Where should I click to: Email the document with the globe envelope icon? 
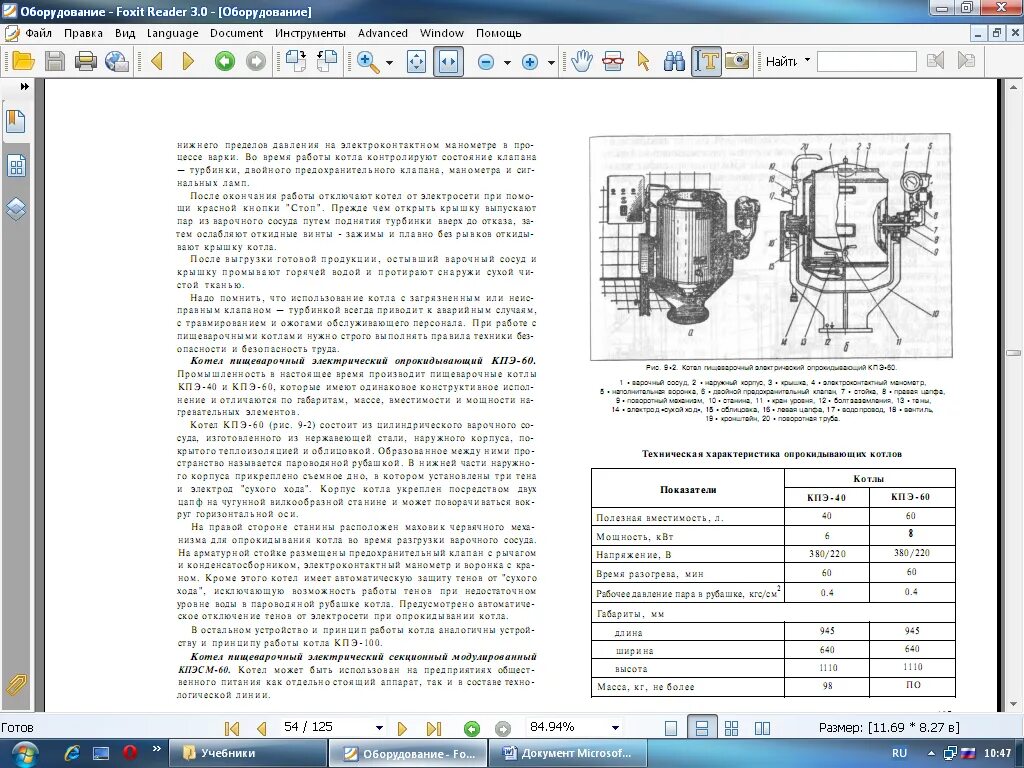click(116, 61)
